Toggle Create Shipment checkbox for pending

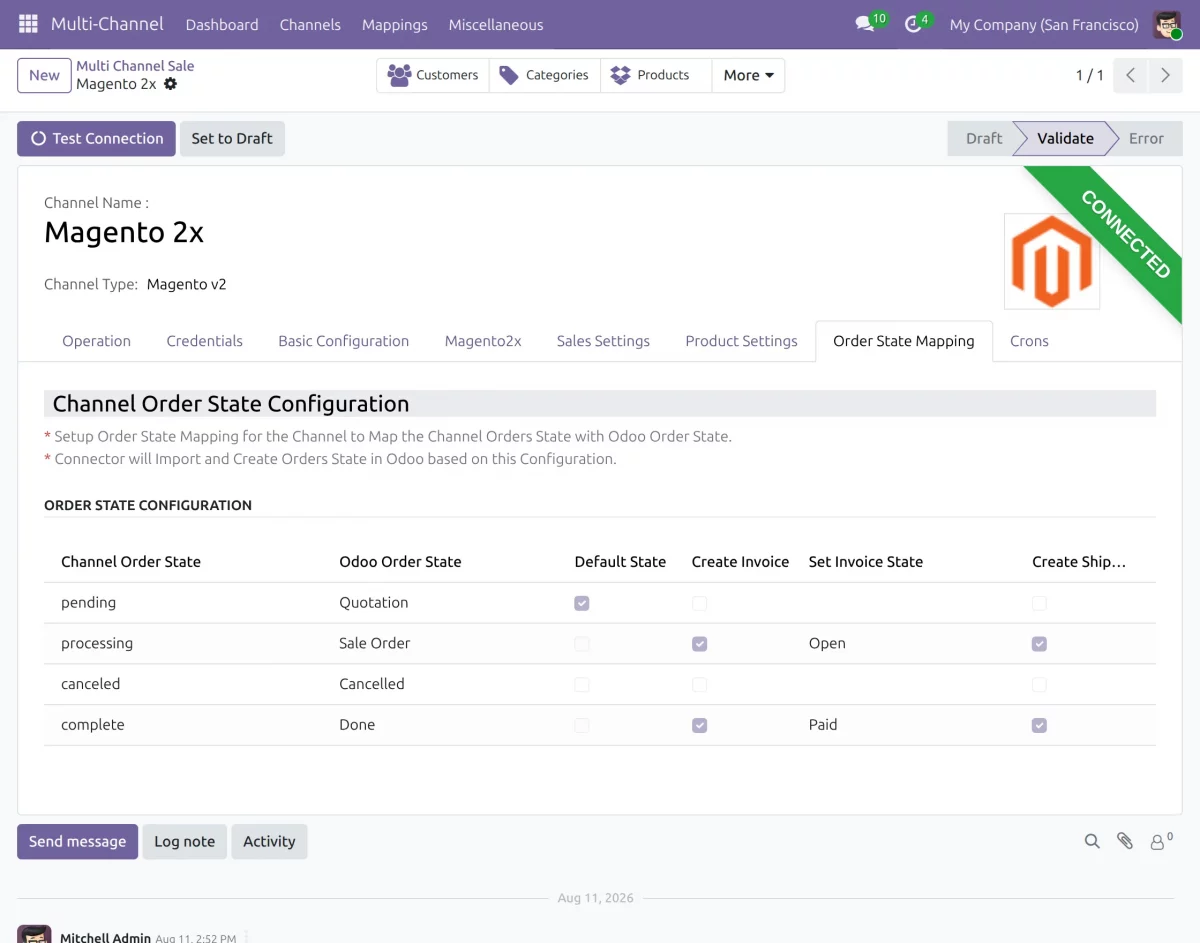tap(1039, 603)
